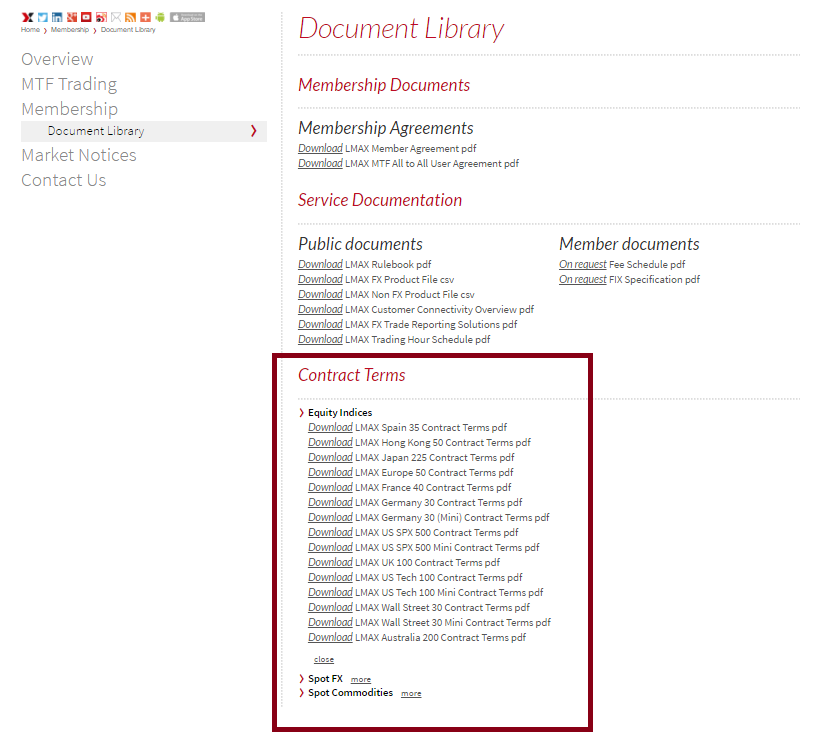820x738 pixels.
Task: Click On request for FIX Specification pdf
Action: coord(583,280)
